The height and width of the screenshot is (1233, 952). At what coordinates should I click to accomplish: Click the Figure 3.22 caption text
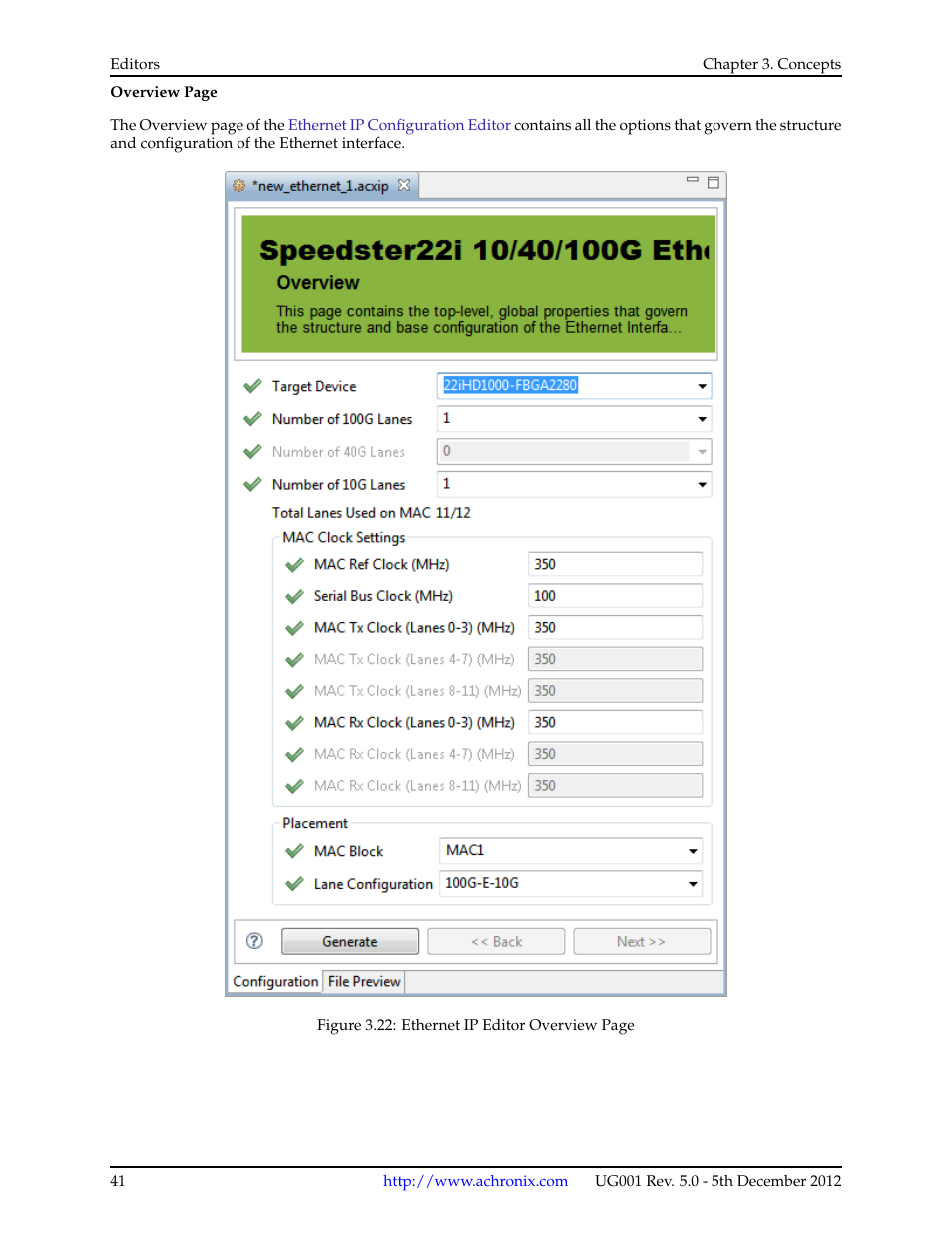476,1025
